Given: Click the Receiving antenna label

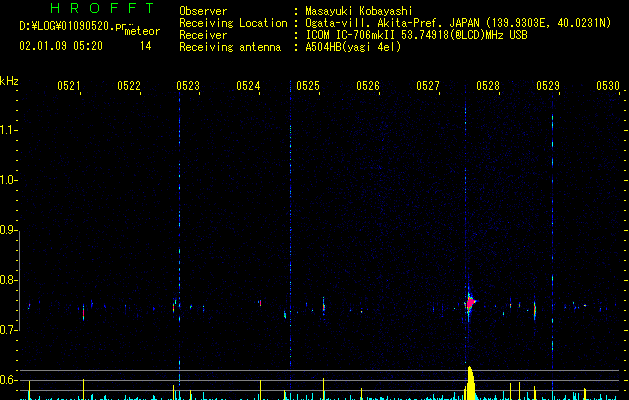Looking at the screenshot, I should (230, 47).
